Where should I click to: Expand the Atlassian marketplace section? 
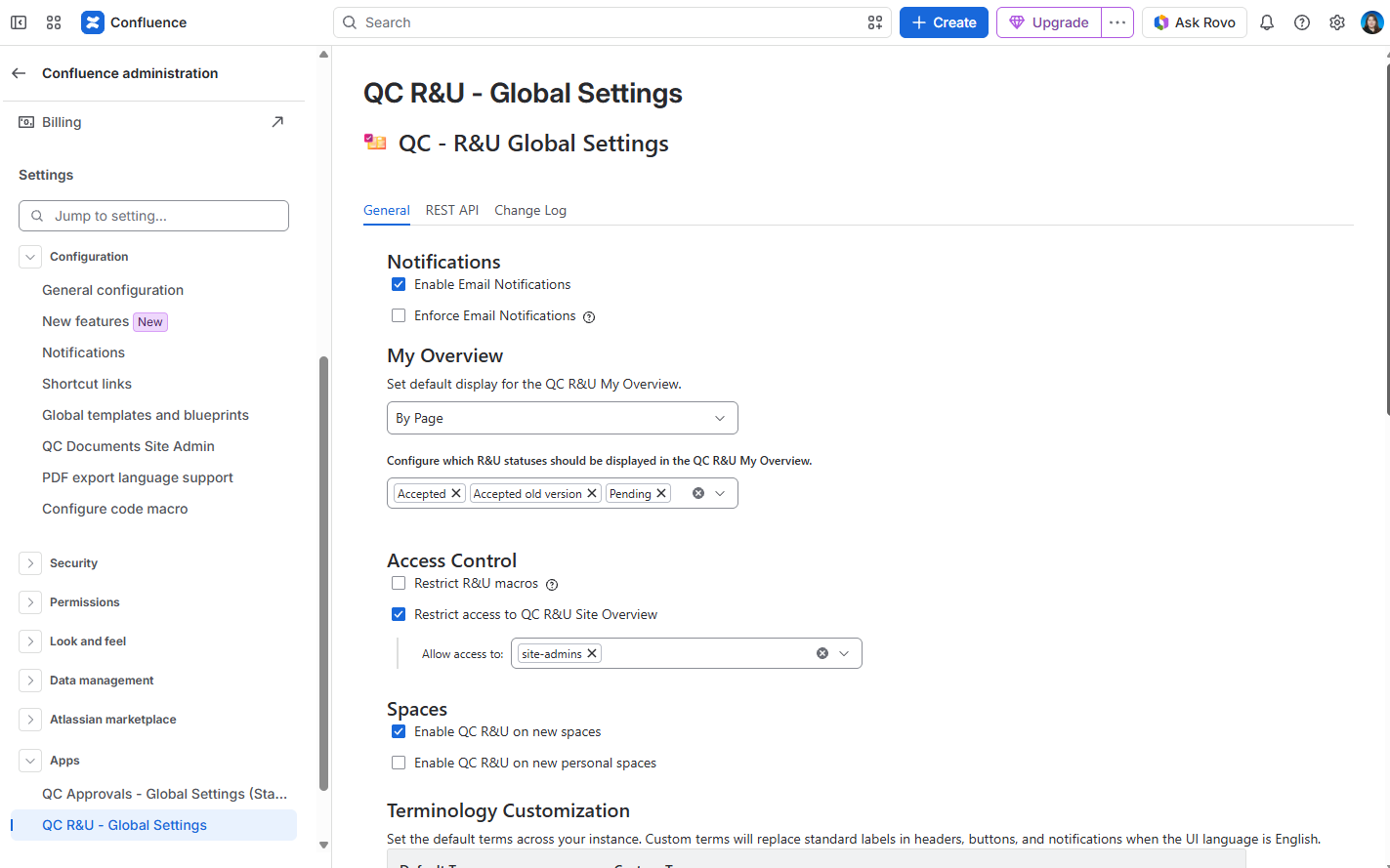30,720
